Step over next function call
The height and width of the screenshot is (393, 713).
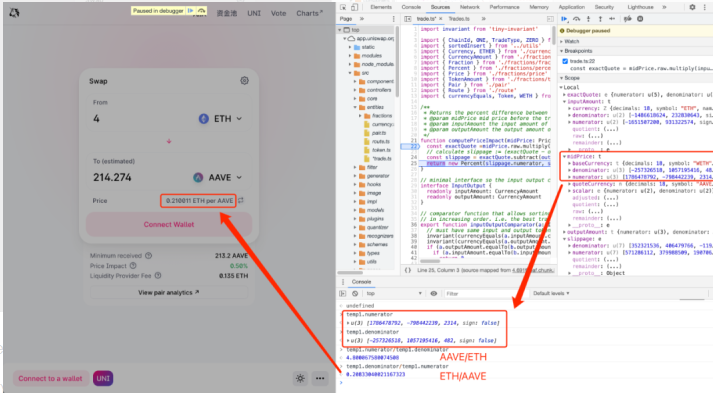577,19
